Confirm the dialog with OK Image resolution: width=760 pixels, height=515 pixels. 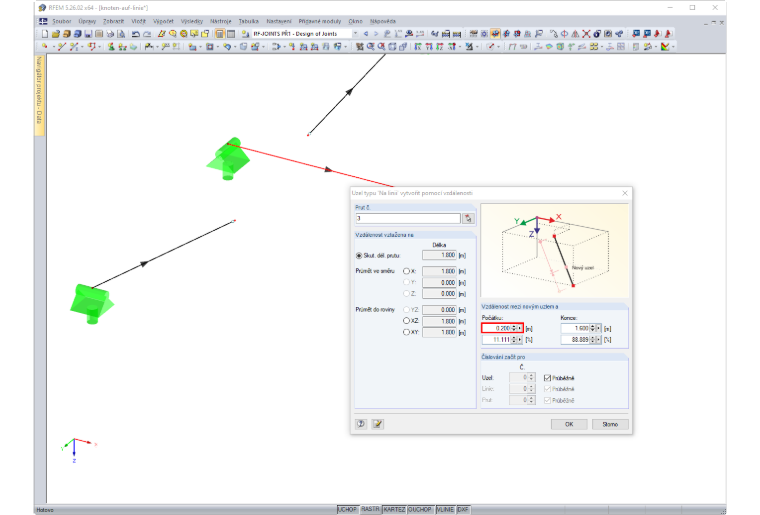tap(569, 424)
